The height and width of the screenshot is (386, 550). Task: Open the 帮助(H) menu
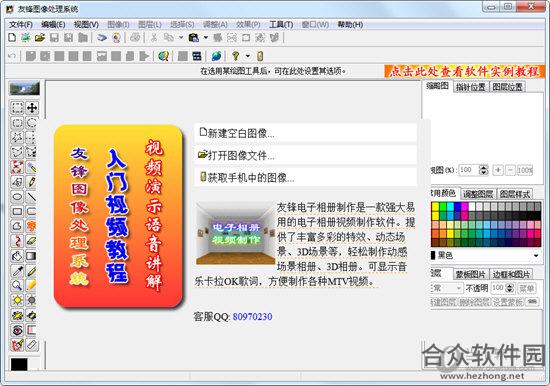(350, 25)
